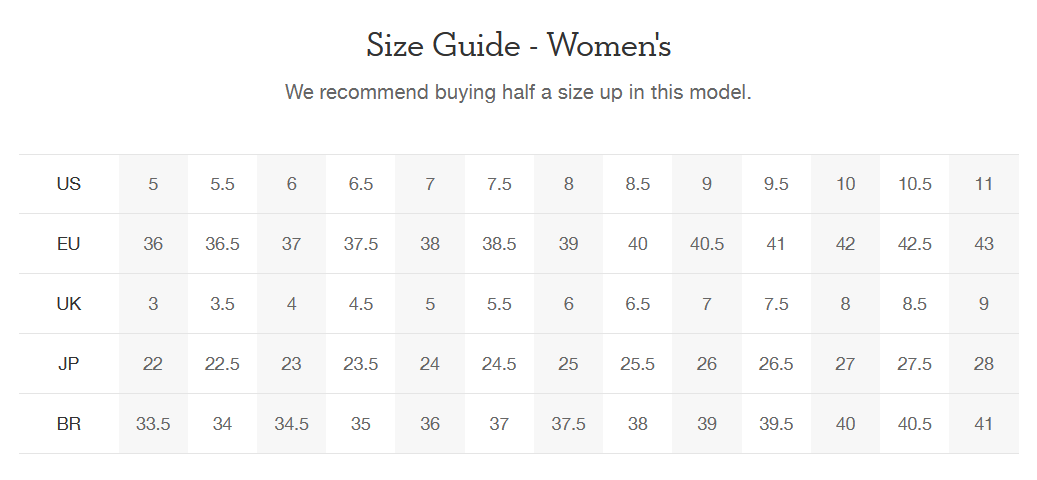Click the Size Guide - Women's heading
Viewport: 1037px width, 480px height.
(x=518, y=46)
